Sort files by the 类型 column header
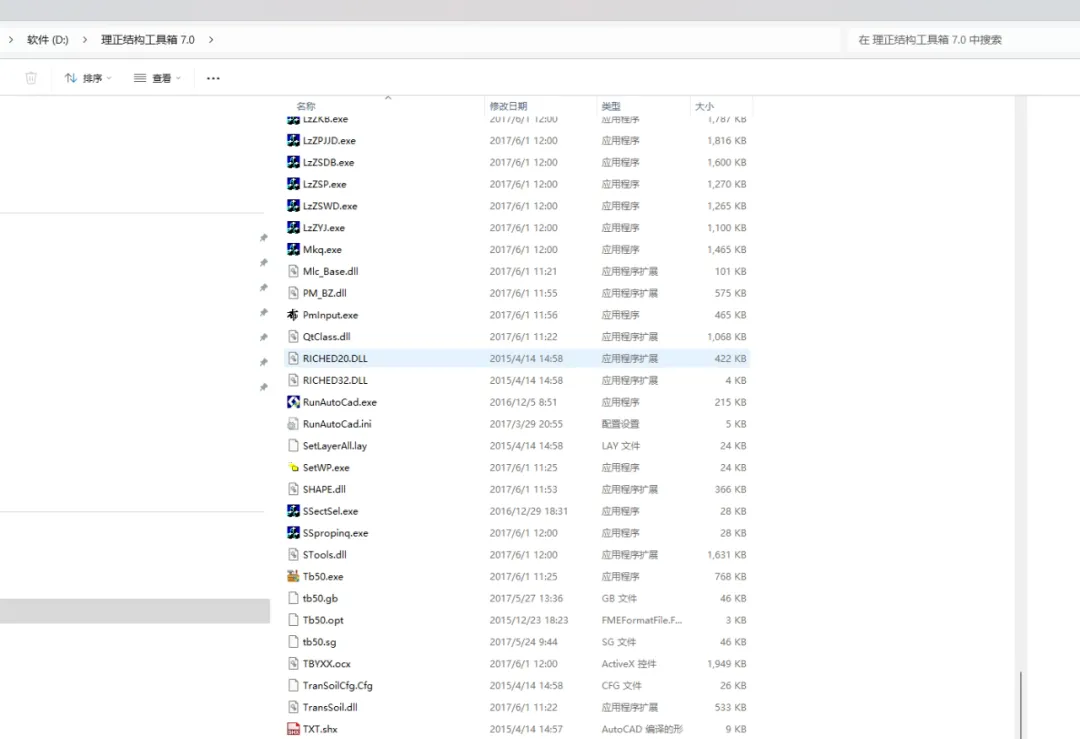Viewport: 1080px width, 739px height. pyautogui.click(x=611, y=106)
